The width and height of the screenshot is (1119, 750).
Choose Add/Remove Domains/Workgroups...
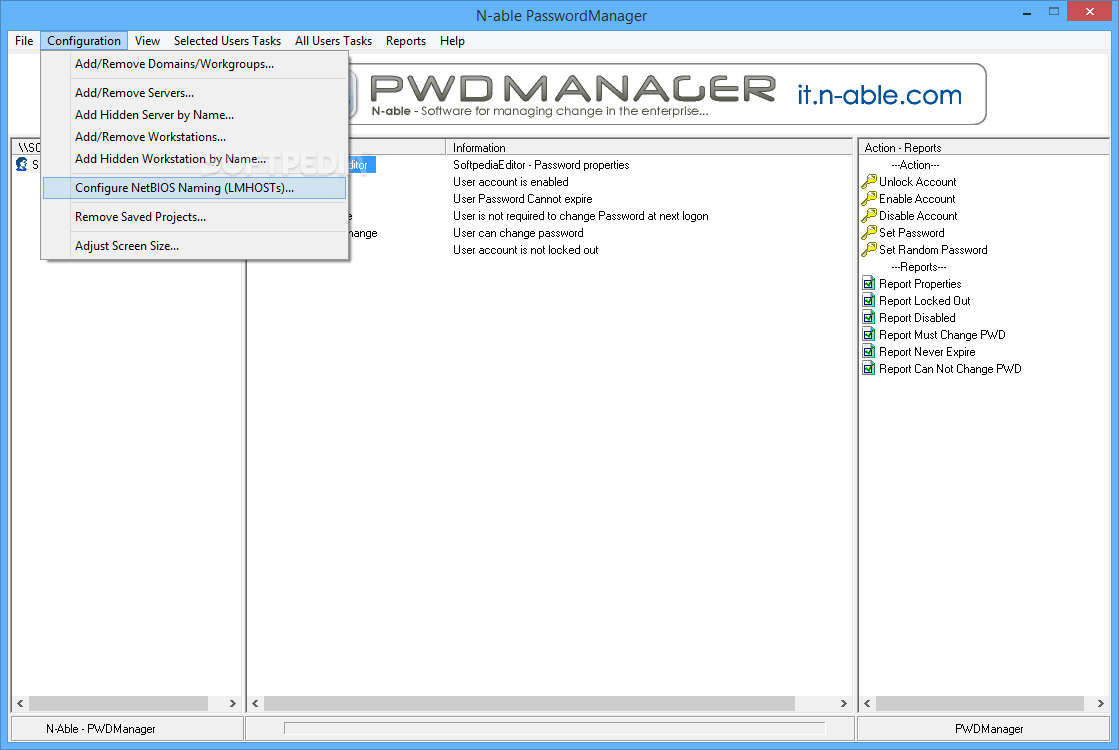[194, 64]
